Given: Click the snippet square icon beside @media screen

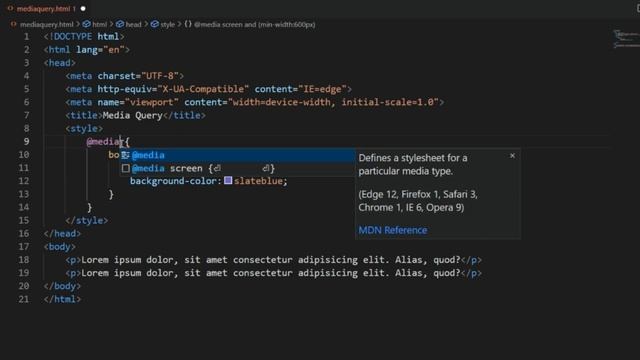Looking at the screenshot, I should [x=126, y=168].
